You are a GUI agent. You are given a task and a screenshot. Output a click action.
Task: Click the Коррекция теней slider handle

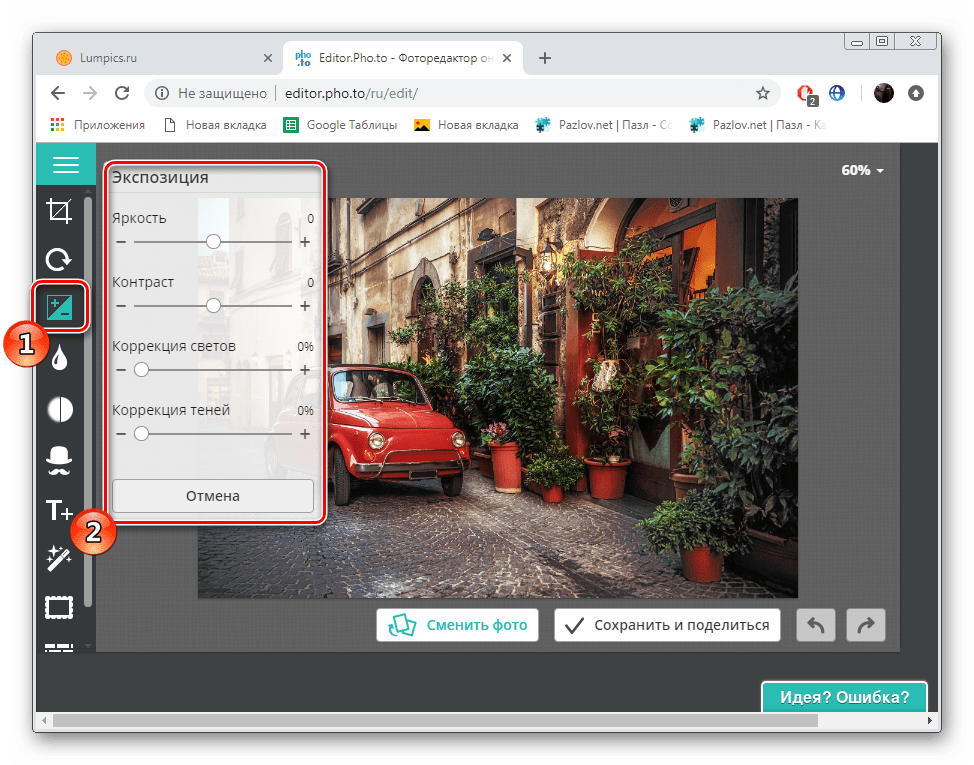pos(142,433)
